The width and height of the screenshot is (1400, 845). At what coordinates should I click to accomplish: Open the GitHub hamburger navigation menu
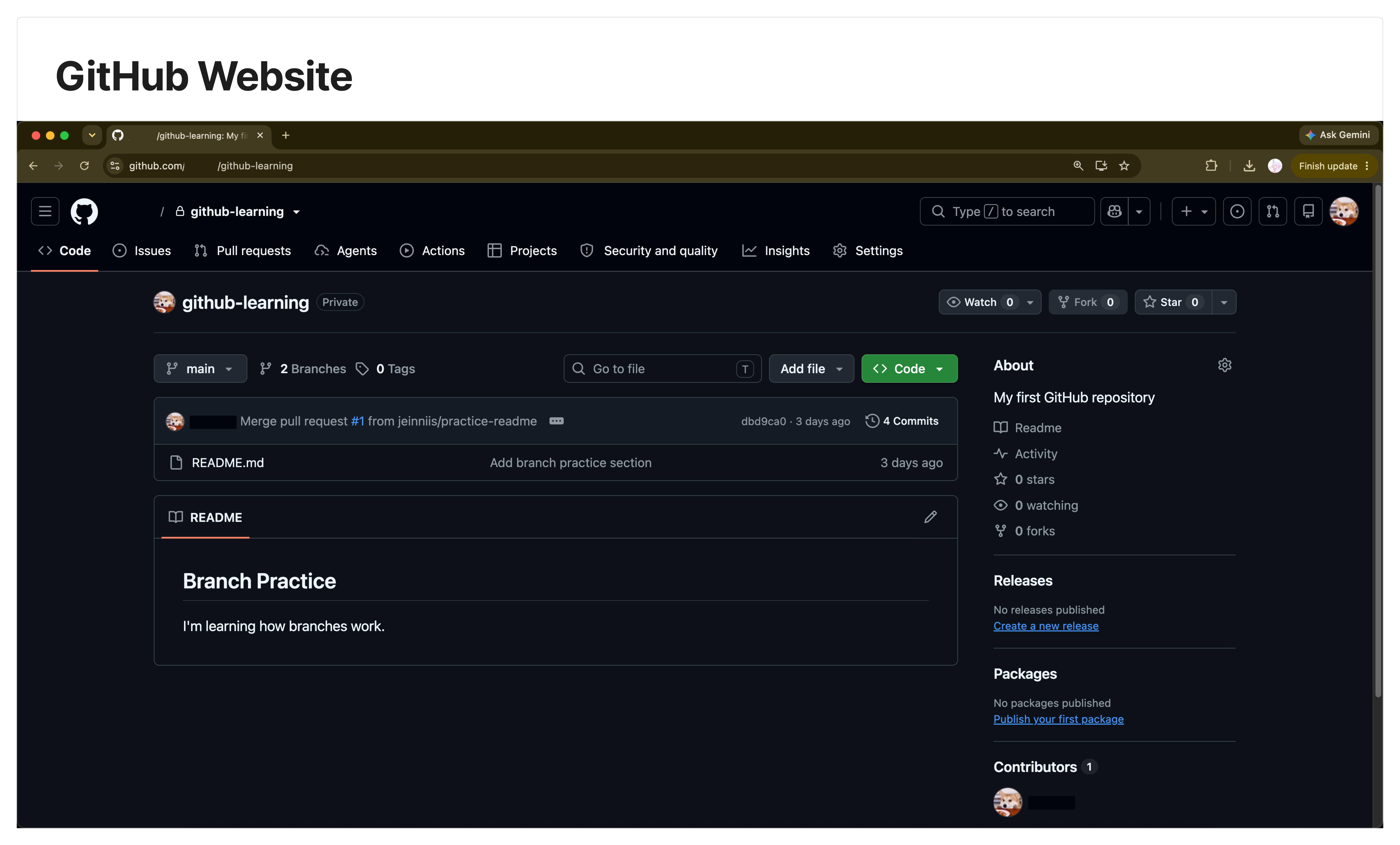[45, 211]
